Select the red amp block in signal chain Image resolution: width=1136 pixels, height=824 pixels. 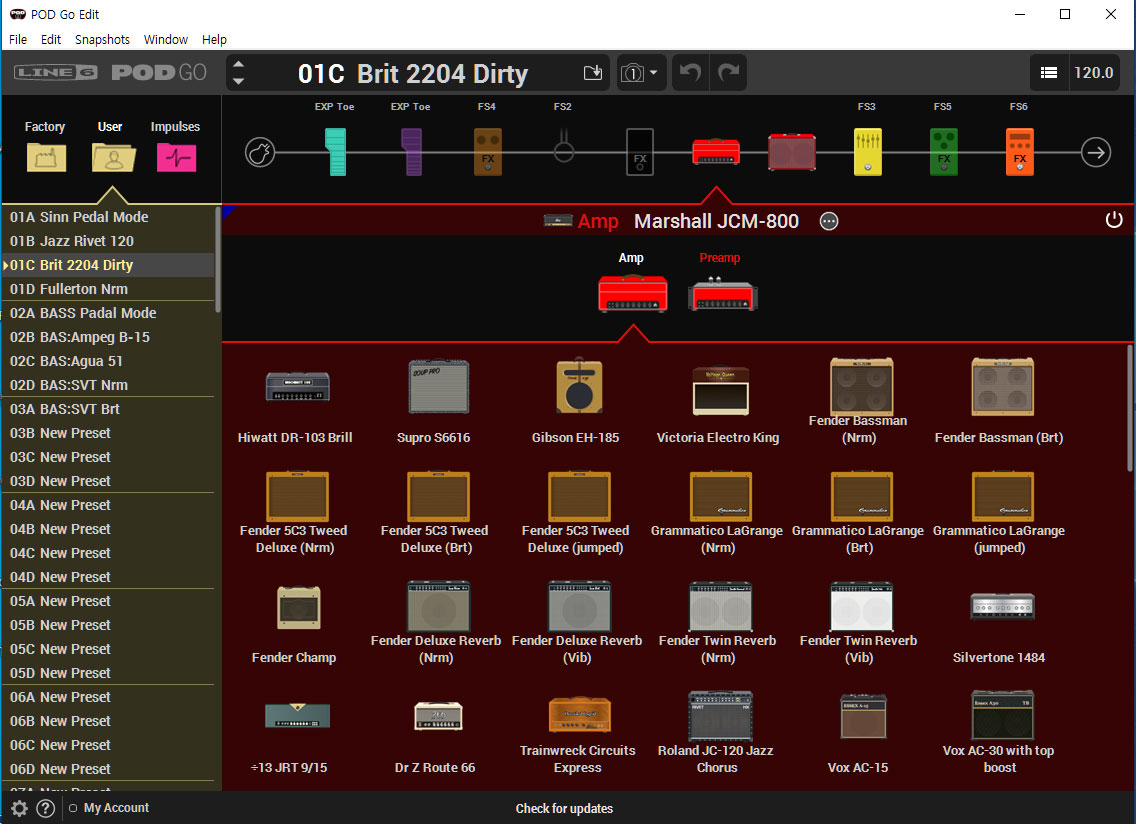716,151
